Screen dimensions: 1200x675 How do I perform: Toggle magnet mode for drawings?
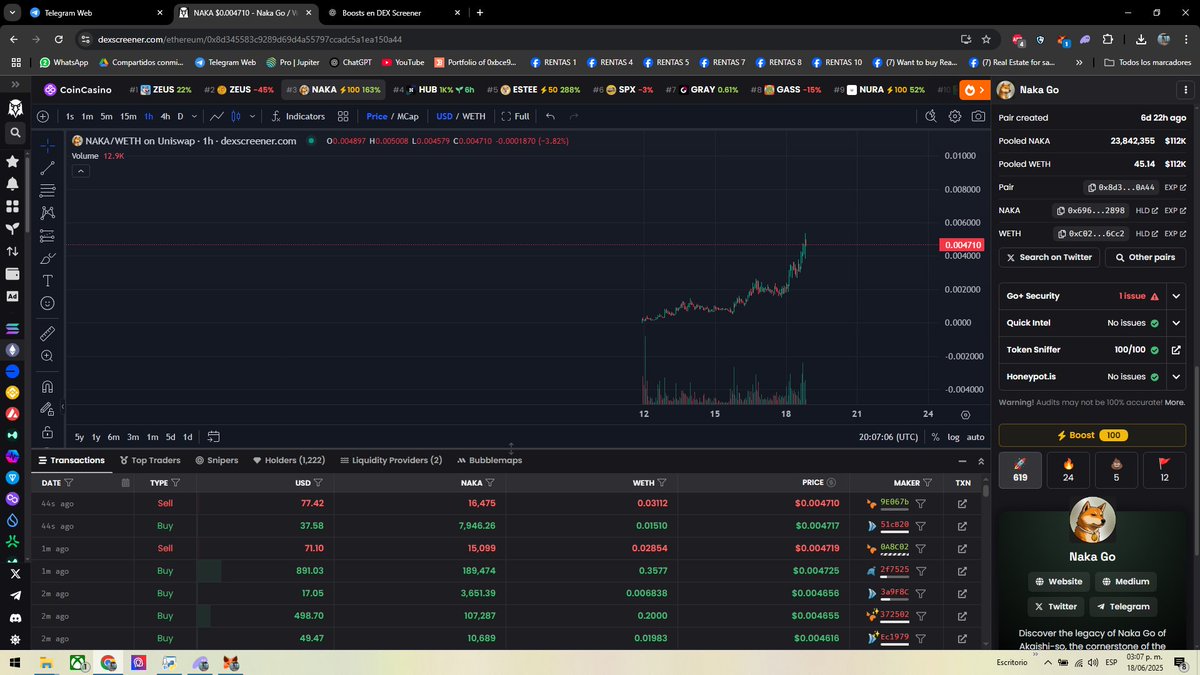[47, 386]
